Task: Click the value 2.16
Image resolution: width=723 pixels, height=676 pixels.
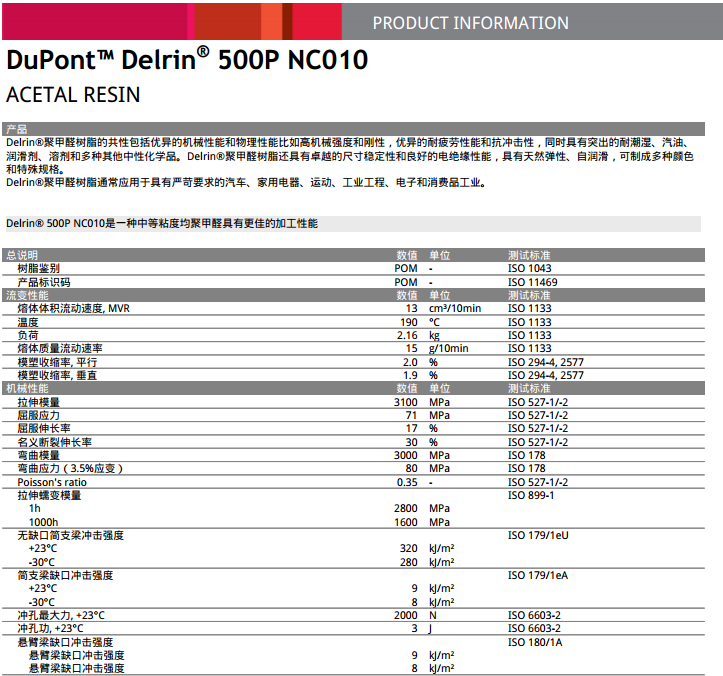Action: click(x=407, y=335)
